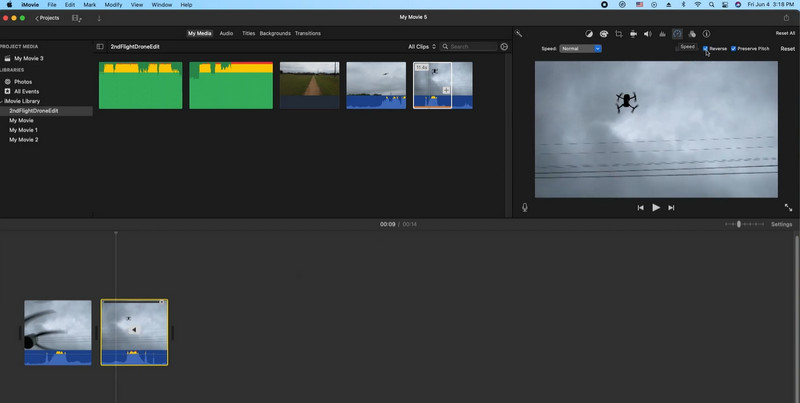Open the Window menu
Viewport: 800px width, 403px height.
(x=161, y=5)
